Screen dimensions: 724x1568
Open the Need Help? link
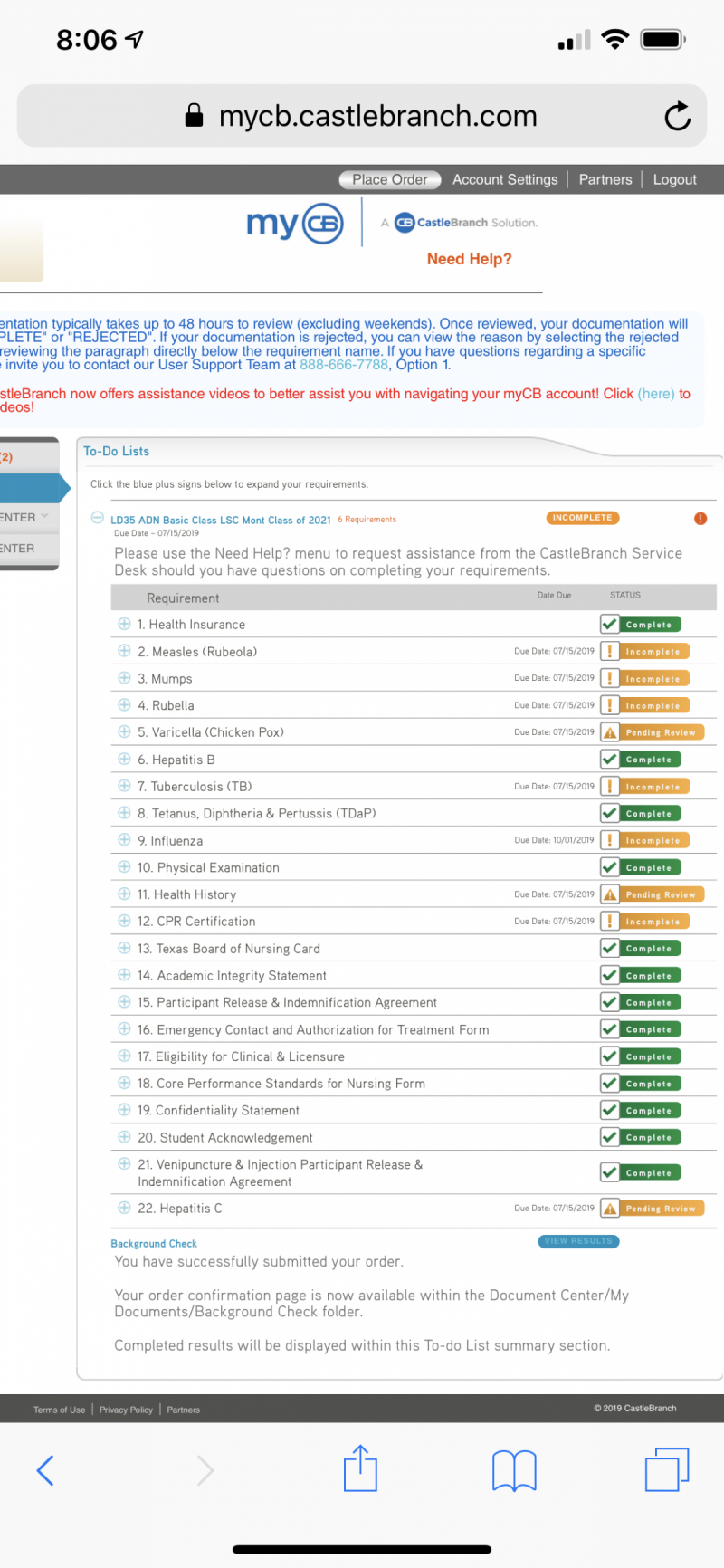(x=469, y=259)
